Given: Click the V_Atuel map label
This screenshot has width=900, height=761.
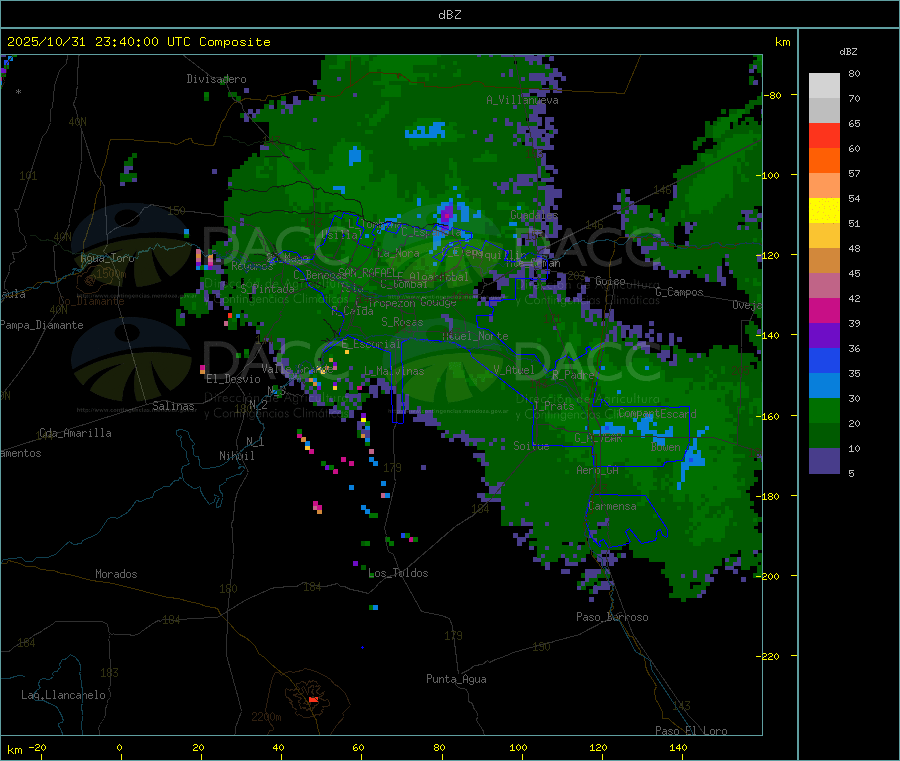Looking at the screenshot, I should pos(514,370).
